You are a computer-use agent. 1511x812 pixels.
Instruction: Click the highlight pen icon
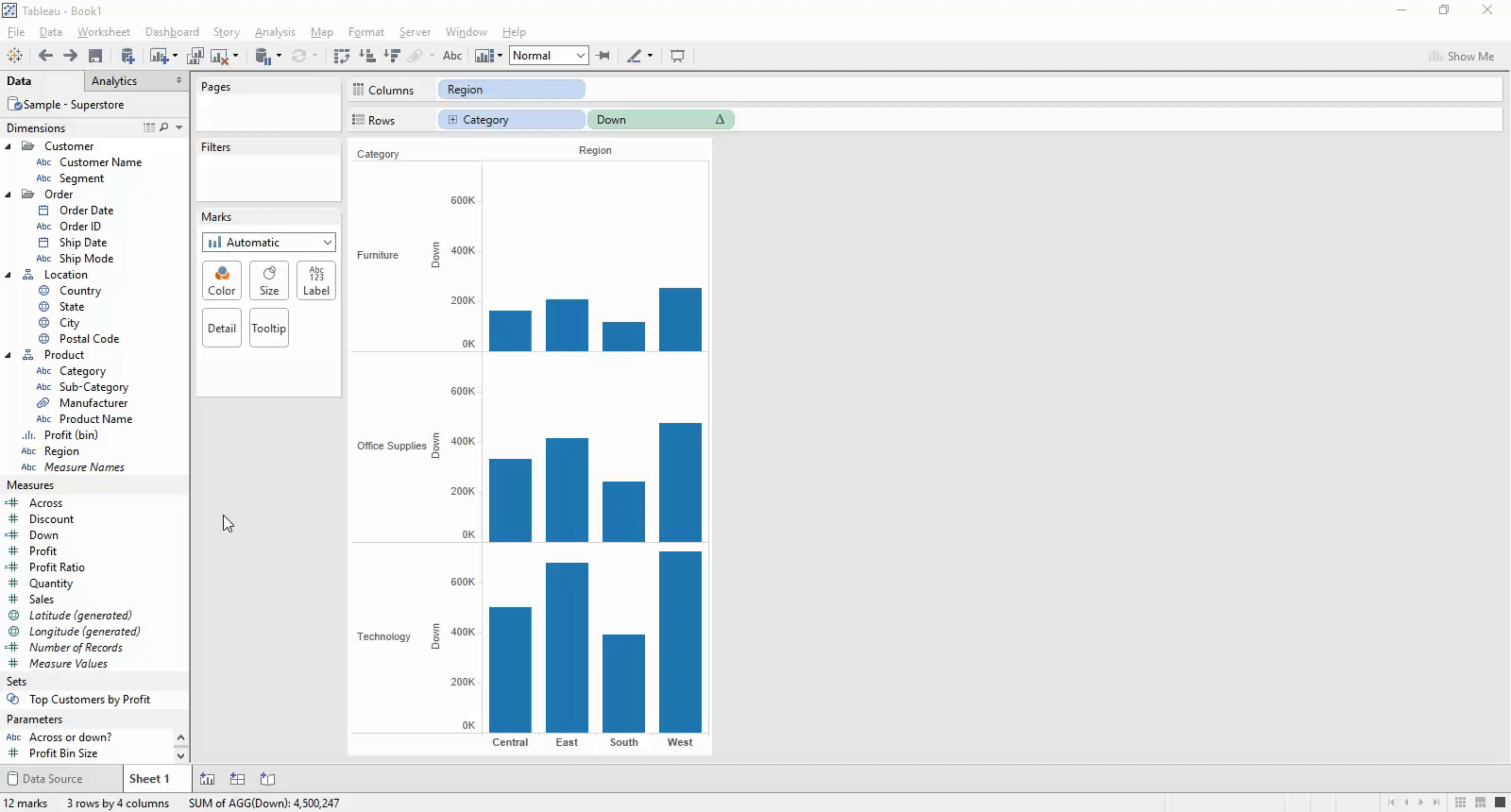[x=635, y=56]
